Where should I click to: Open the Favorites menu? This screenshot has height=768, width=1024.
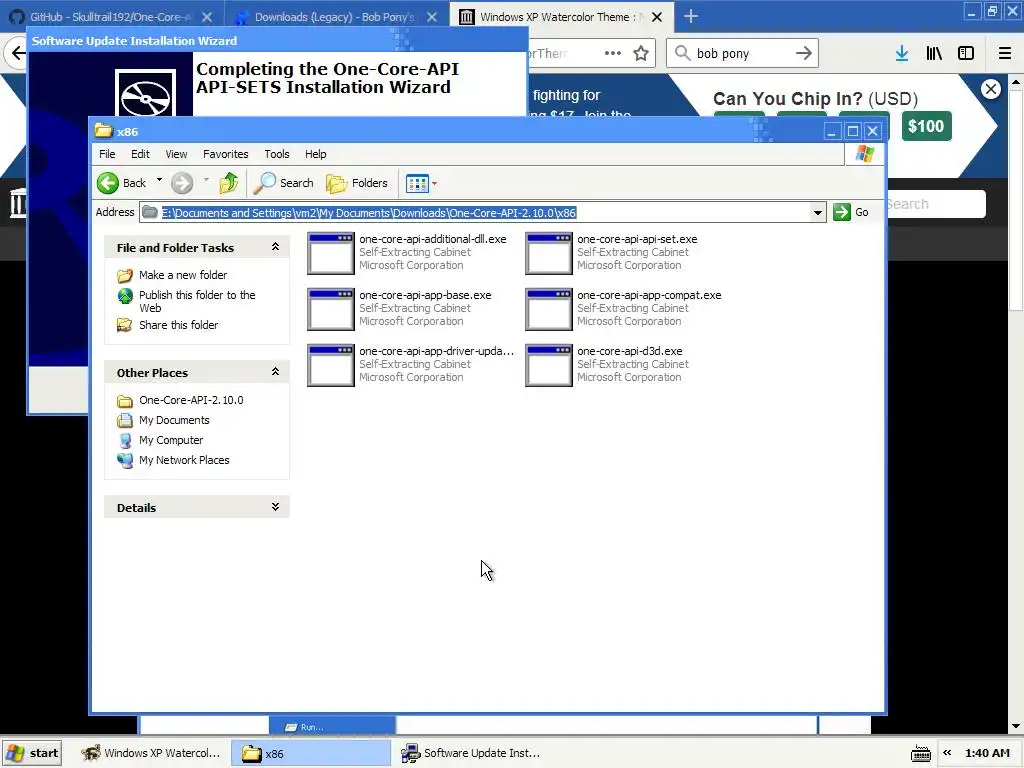225,154
